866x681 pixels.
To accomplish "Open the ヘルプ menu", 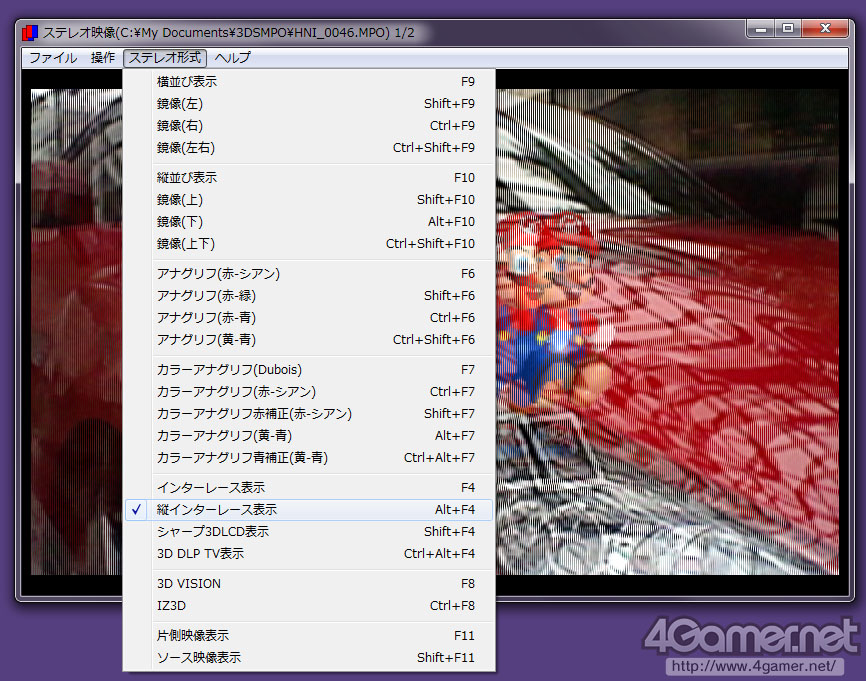I will (233, 57).
